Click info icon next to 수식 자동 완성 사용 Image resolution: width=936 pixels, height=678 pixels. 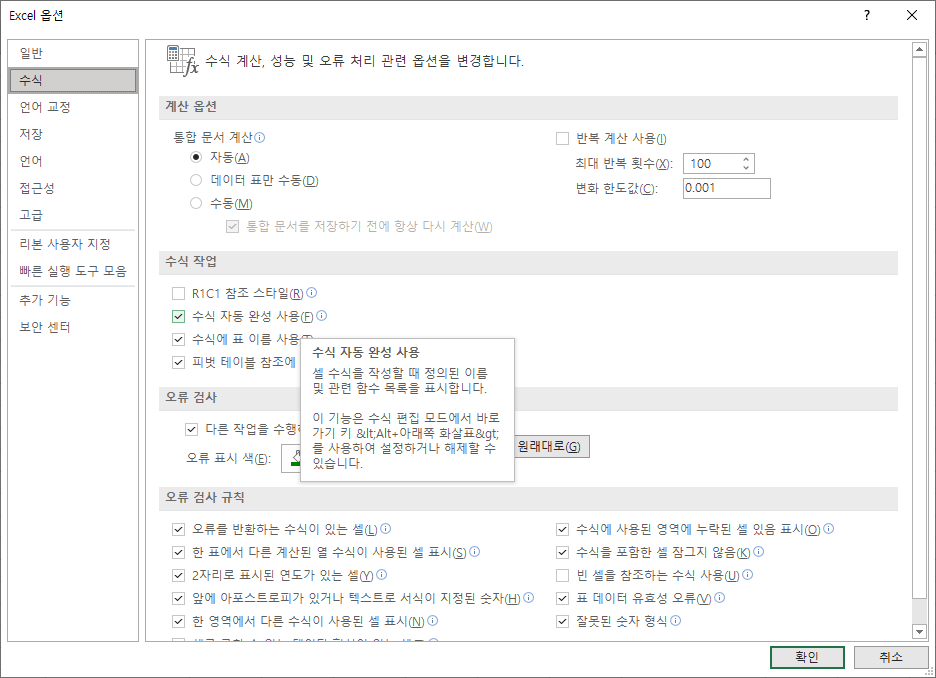pos(322,316)
